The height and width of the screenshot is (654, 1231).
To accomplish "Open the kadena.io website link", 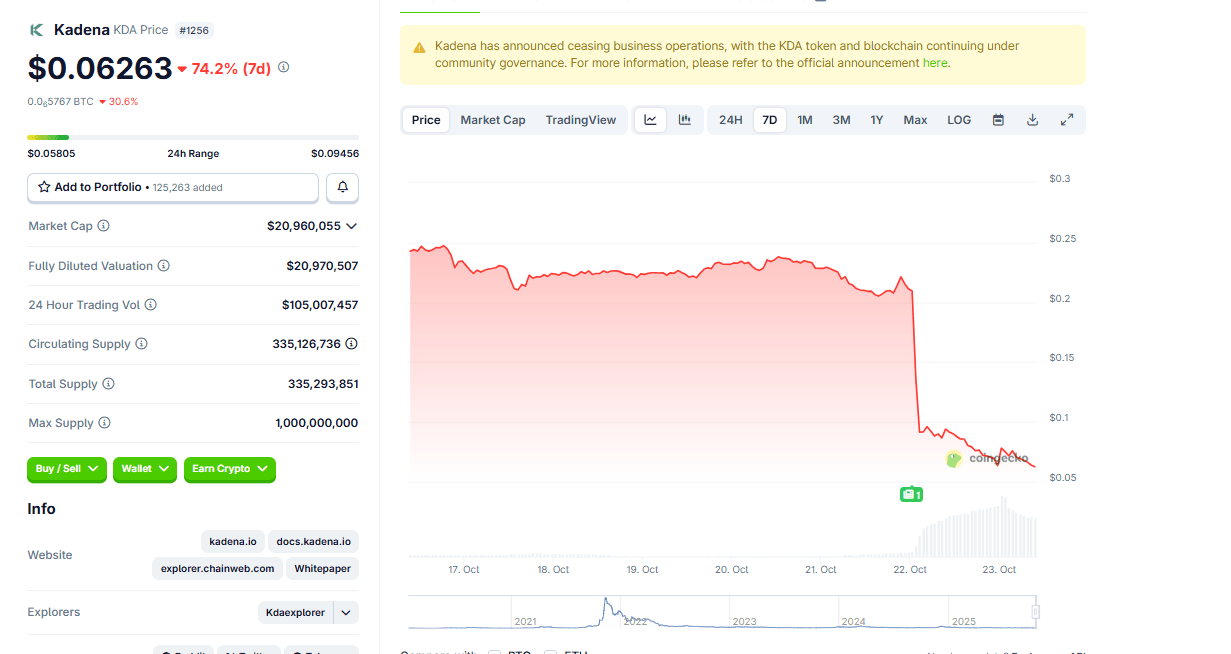I will [233, 542].
